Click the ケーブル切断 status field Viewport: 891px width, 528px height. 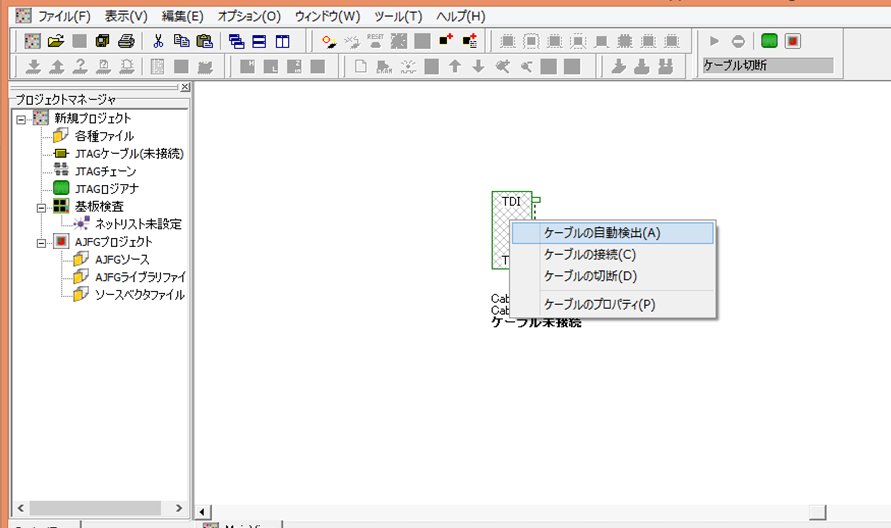pos(767,65)
